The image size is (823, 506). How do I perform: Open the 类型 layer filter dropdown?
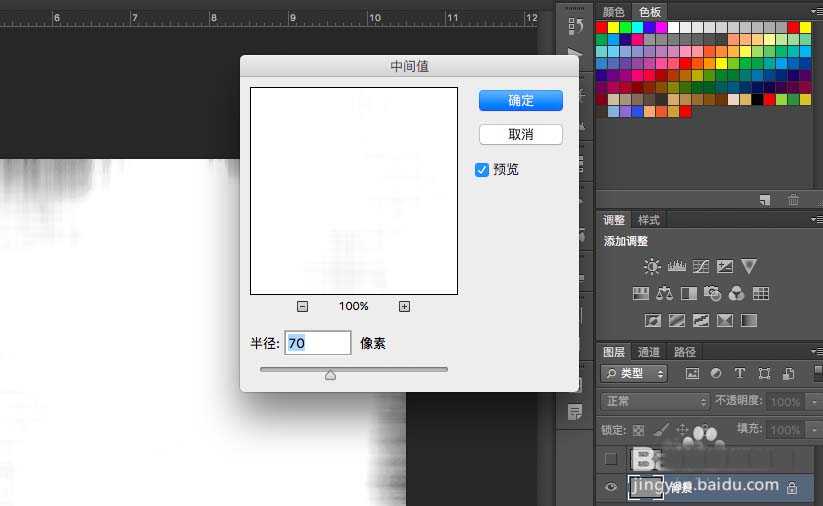[634, 374]
